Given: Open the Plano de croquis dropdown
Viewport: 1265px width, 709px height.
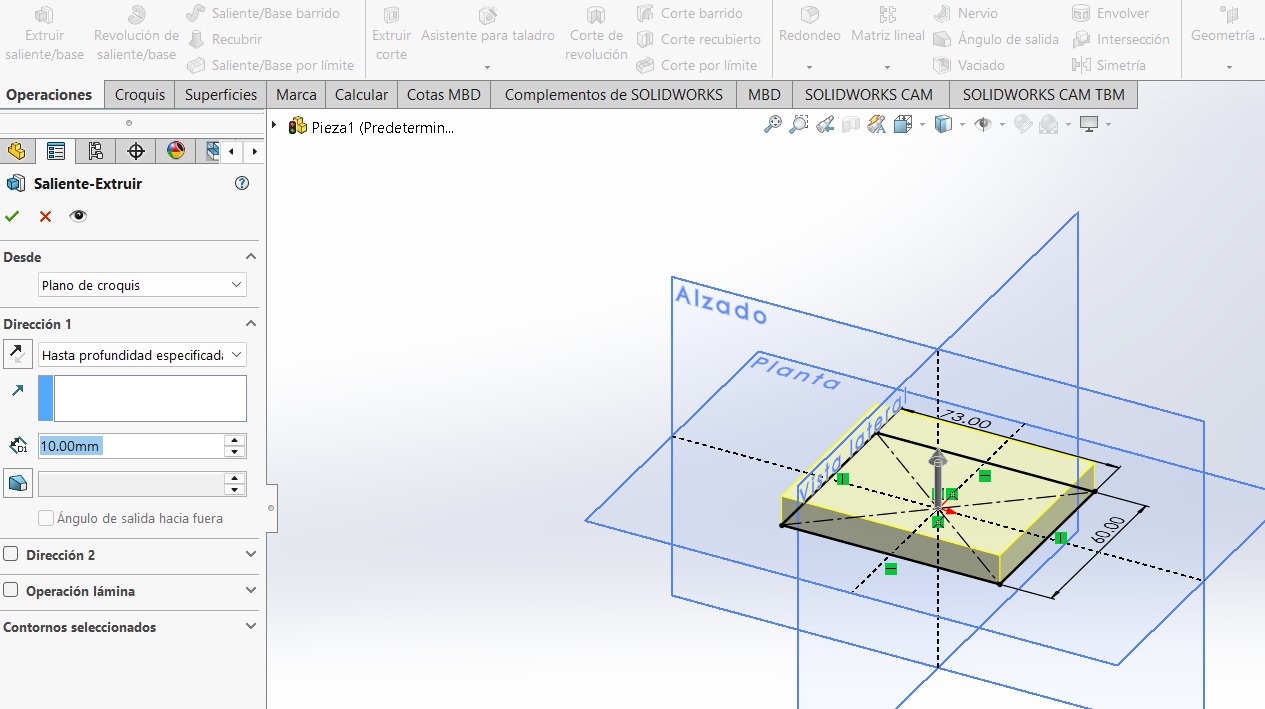Looking at the screenshot, I should tap(141, 284).
